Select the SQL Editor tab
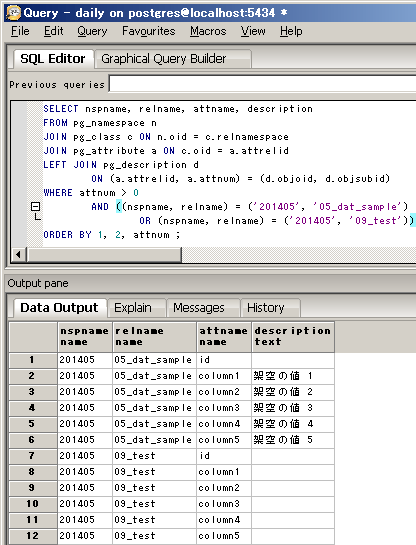 pyautogui.click(x=53, y=59)
